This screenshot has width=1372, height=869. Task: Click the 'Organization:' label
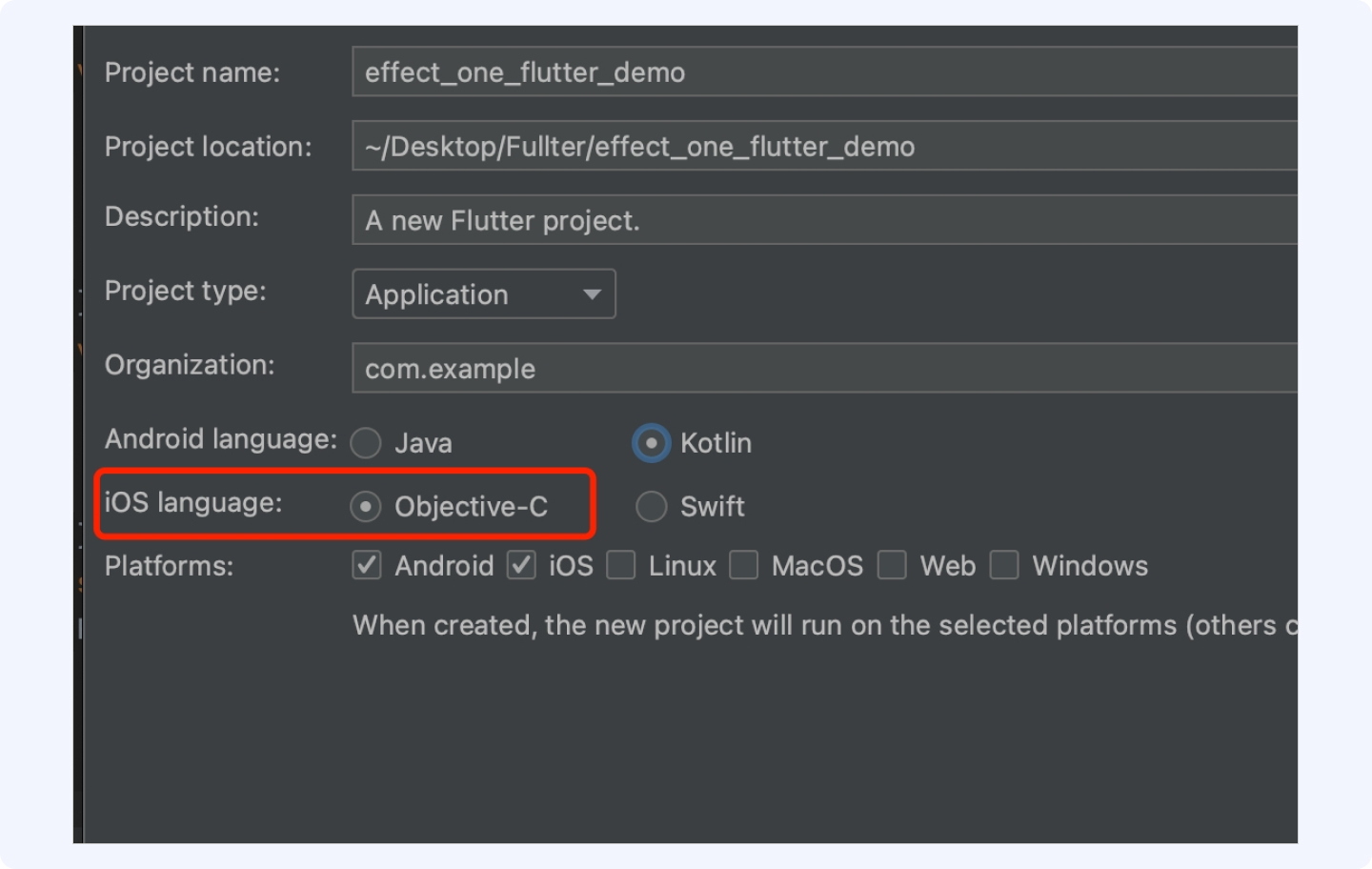190,365
